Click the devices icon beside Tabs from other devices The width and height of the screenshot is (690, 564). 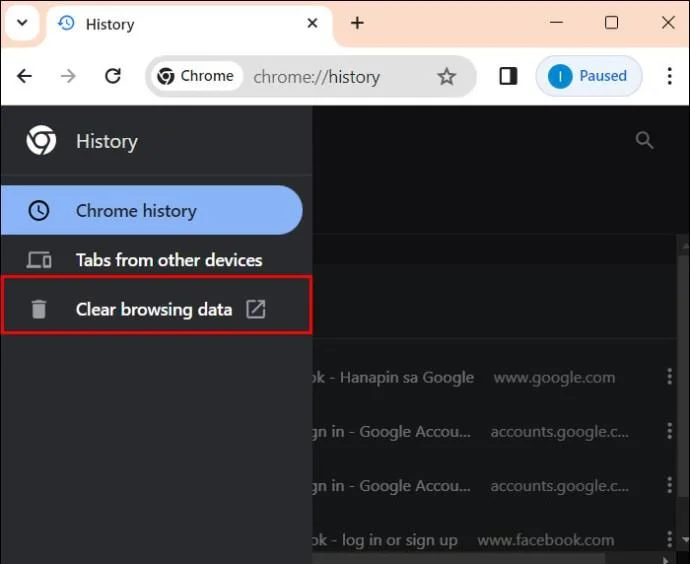point(39,260)
